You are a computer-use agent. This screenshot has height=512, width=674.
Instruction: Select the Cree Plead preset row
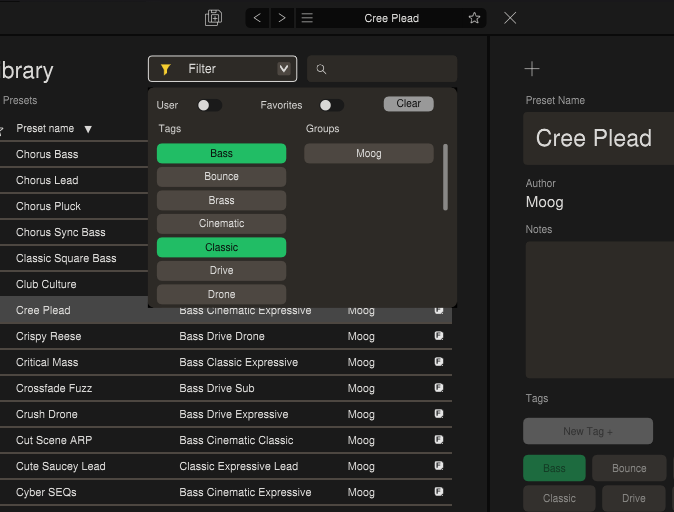pos(226,310)
